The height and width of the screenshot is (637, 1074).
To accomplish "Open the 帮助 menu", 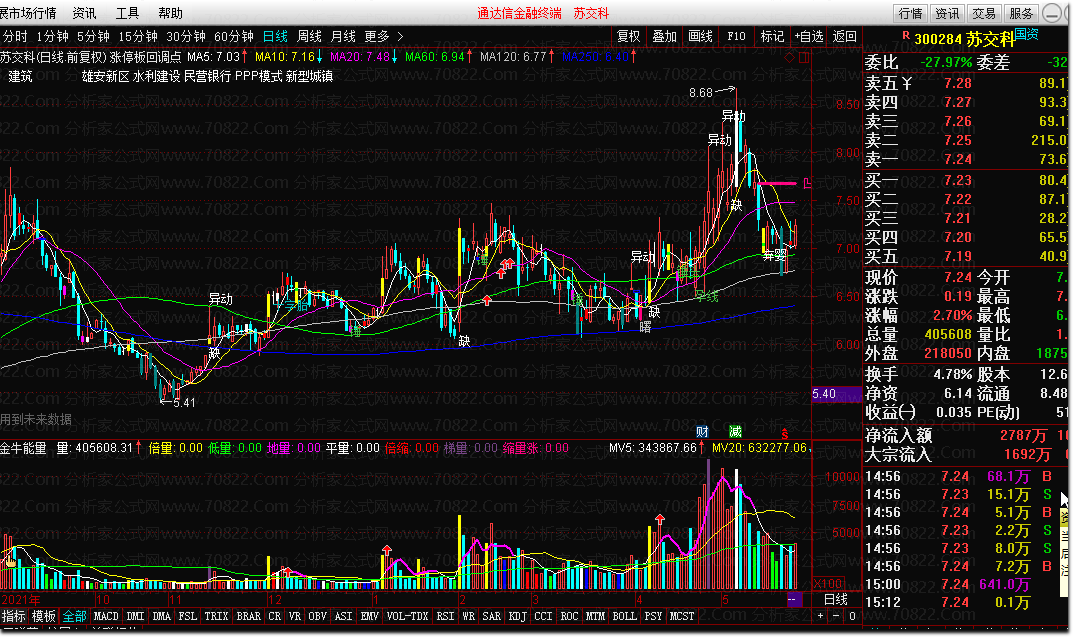I will [171, 13].
